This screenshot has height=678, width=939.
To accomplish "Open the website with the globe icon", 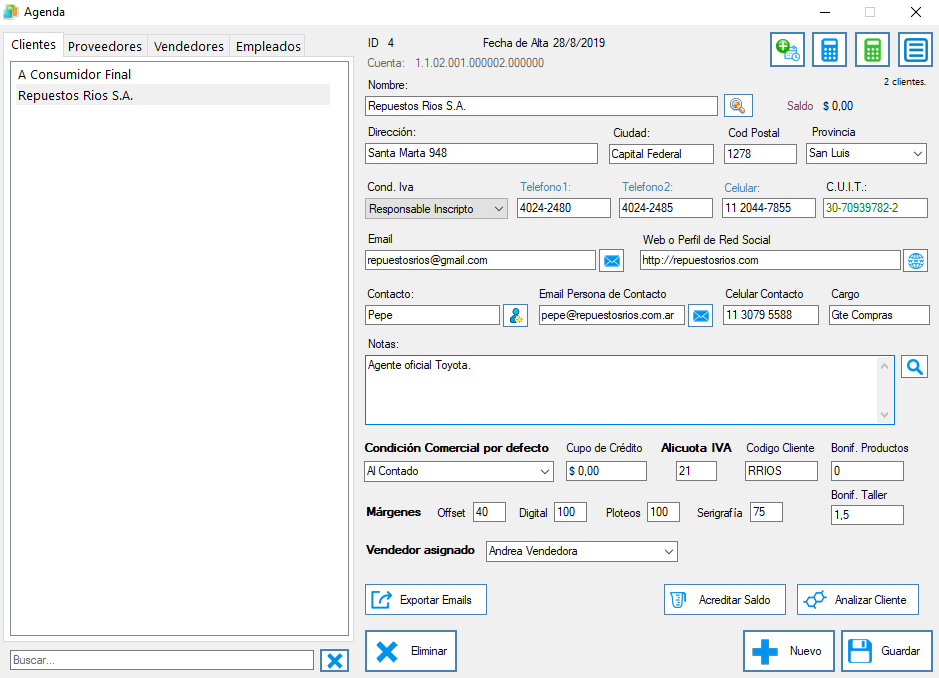I will [916, 261].
